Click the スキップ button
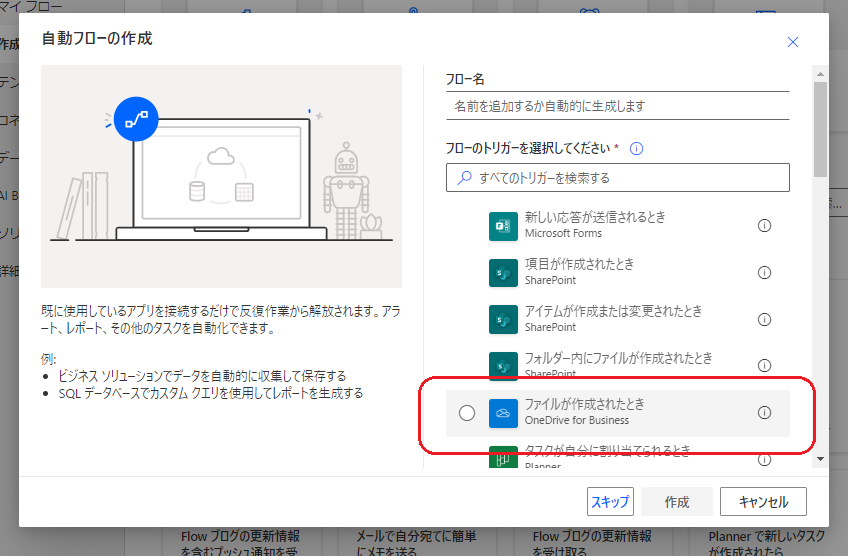 pyautogui.click(x=610, y=502)
